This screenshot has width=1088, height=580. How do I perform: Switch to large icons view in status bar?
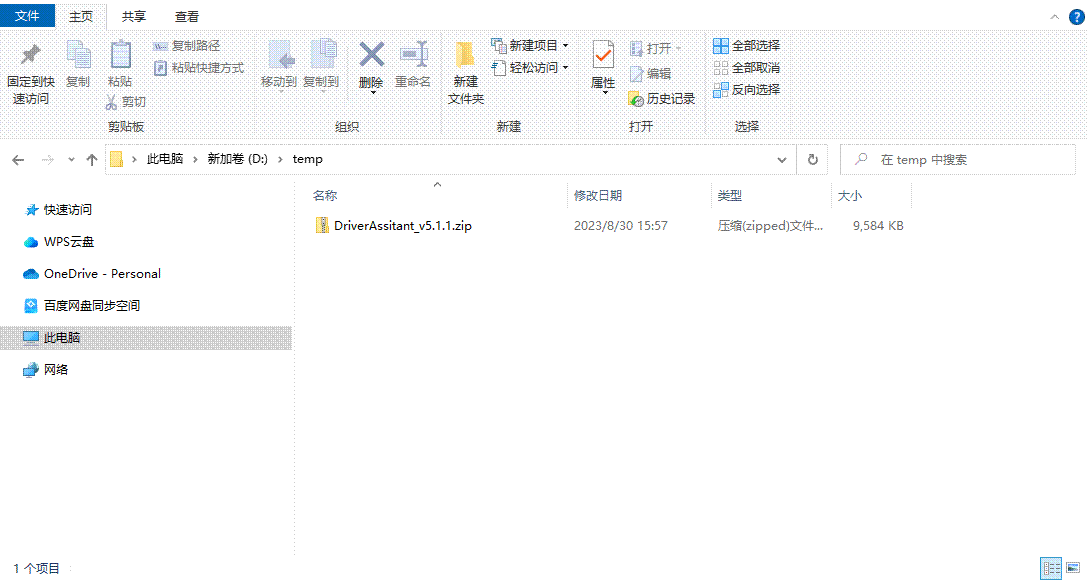tap(1073, 568)
